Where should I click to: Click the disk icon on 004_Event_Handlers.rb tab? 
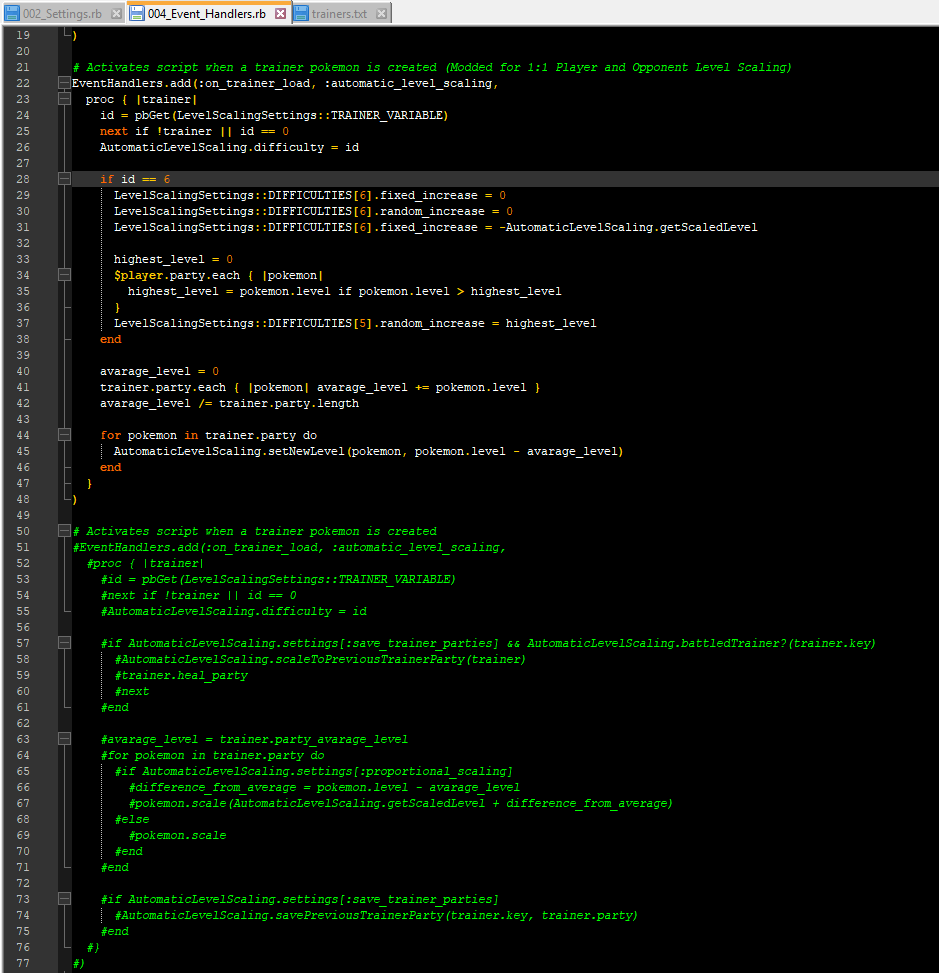tap(137, 14)
